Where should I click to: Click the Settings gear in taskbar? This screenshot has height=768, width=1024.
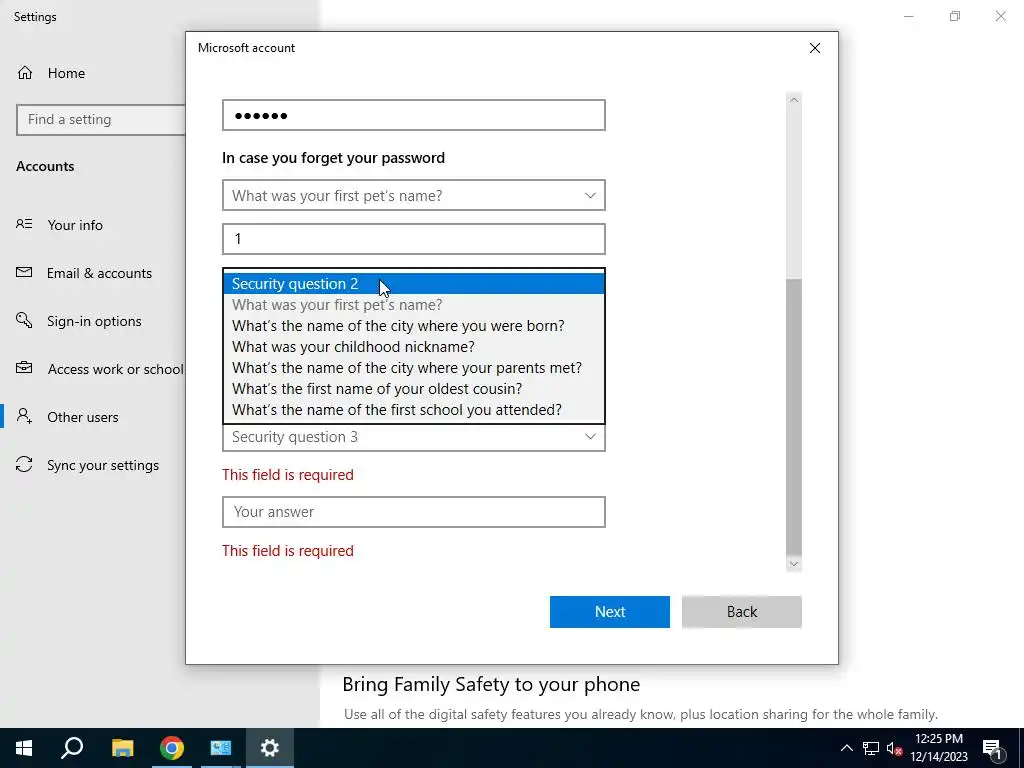(270, 748)
